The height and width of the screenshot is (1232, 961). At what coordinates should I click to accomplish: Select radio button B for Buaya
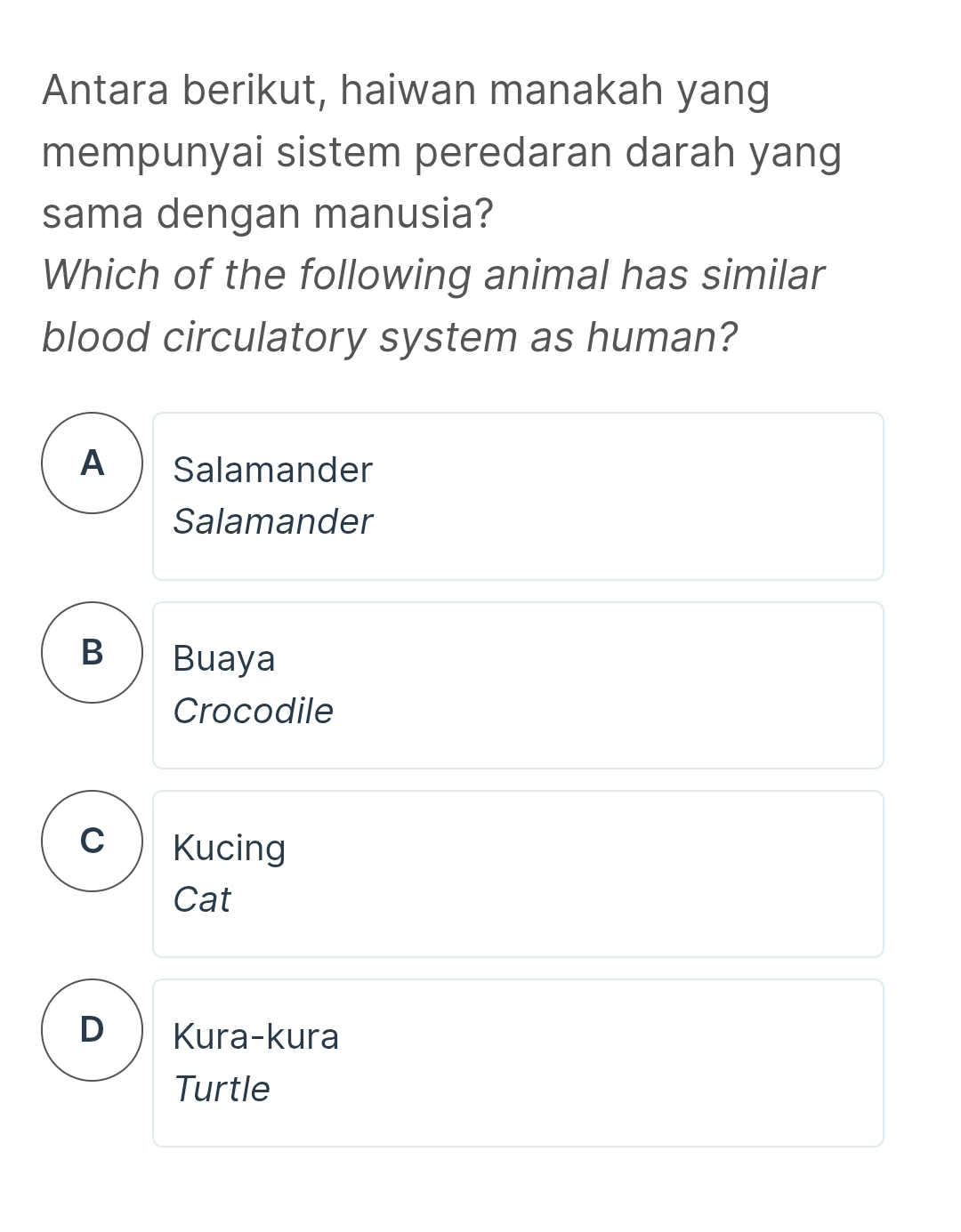[93, 653]
